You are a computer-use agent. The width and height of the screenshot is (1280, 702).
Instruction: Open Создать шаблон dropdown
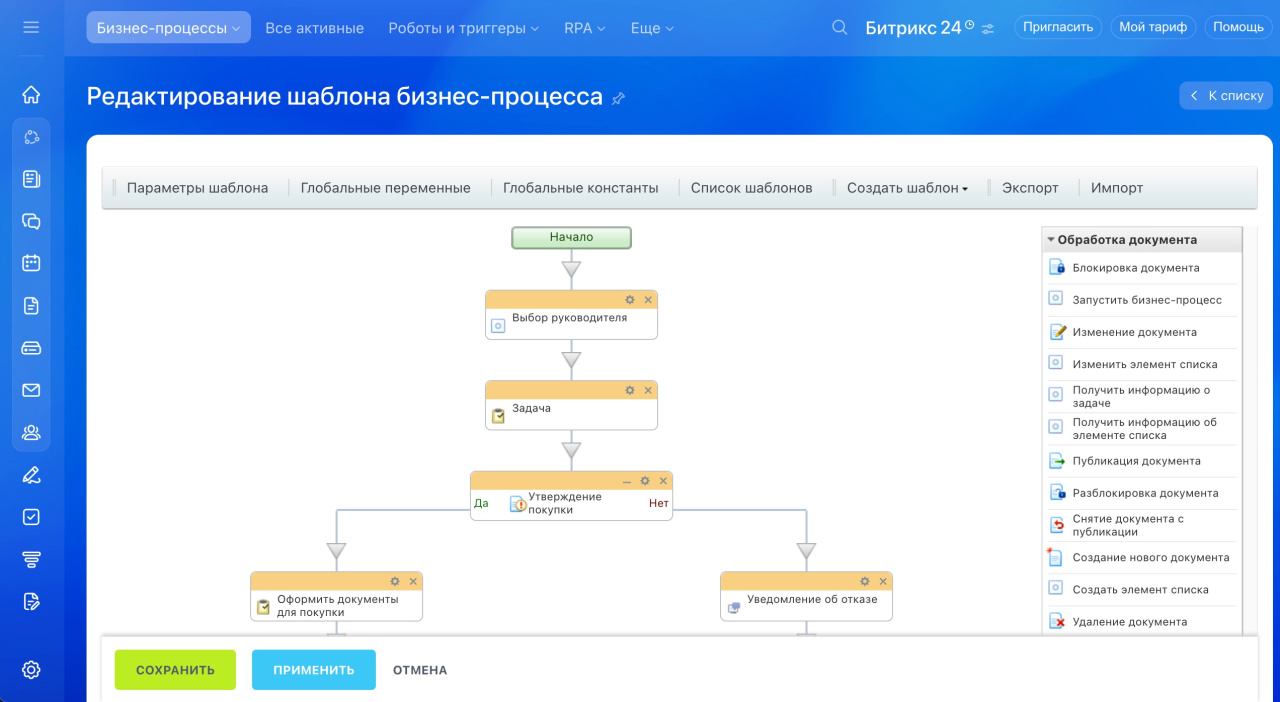point(907,188)
